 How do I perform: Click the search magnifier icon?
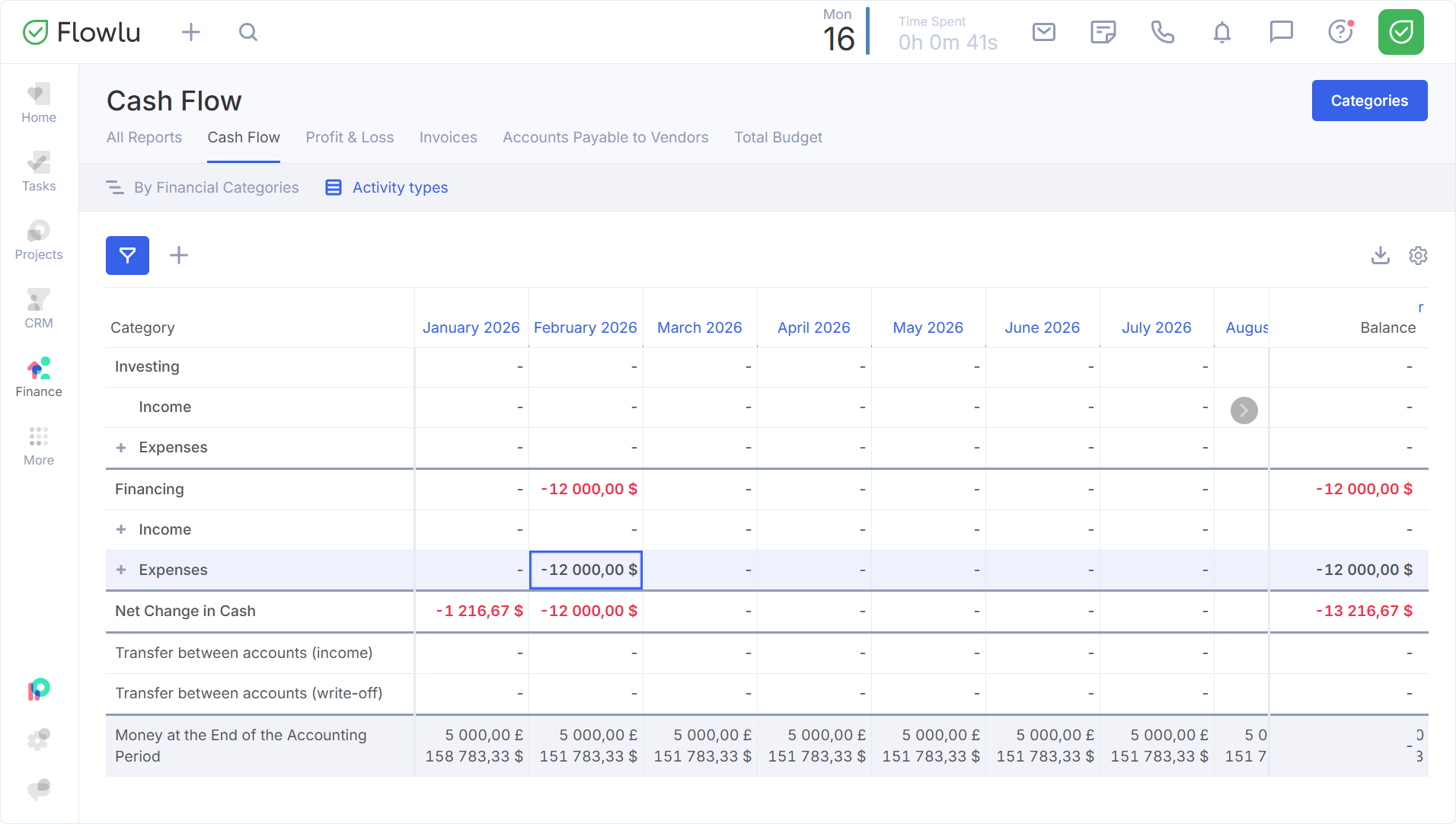pos(247,32)
